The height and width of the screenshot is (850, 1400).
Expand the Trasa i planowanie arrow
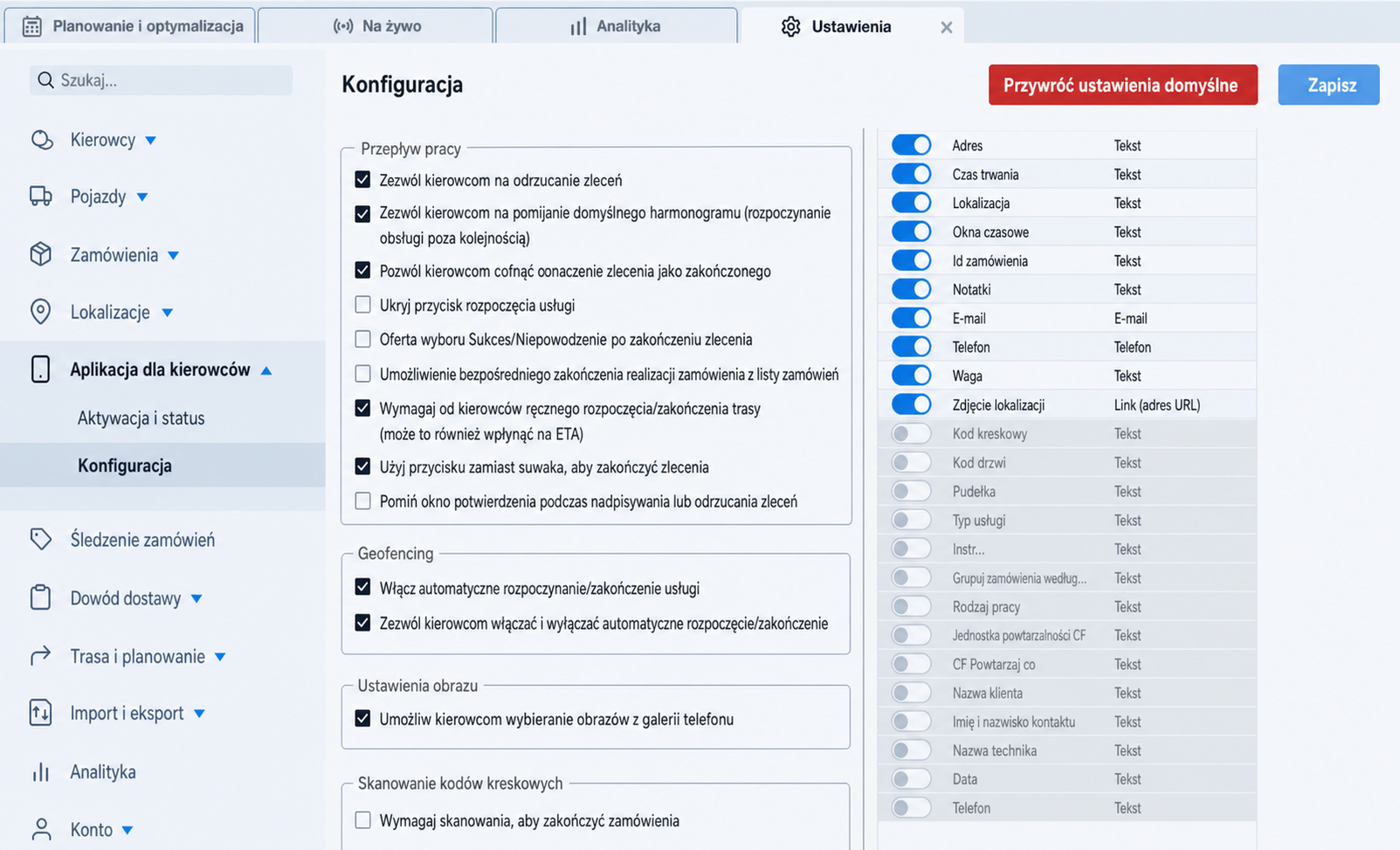(x=220, y=657)
